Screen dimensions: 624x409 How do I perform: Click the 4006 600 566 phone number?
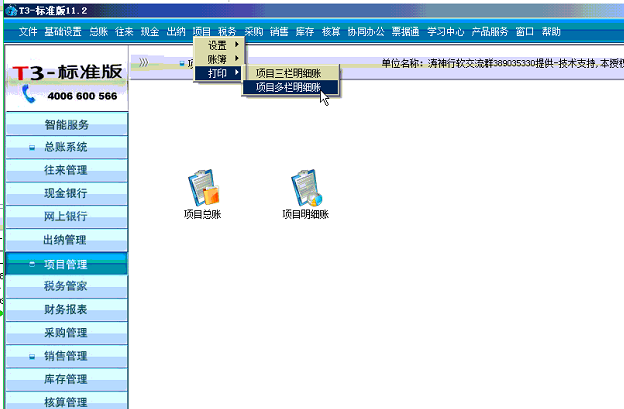(82, 96)
